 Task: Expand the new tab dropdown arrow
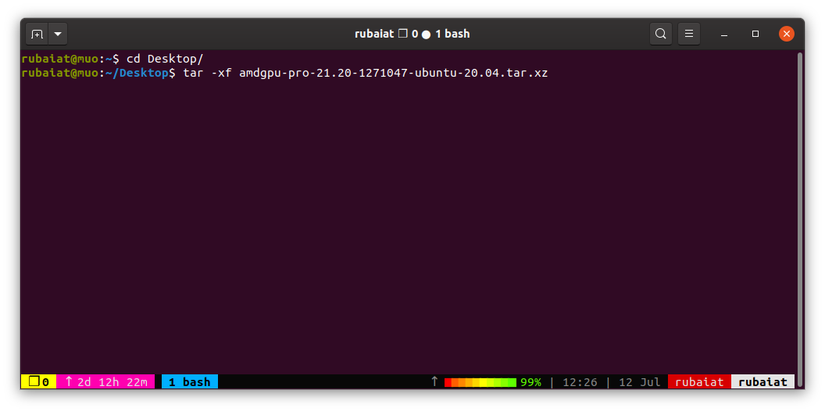click(x=57, y=34)
